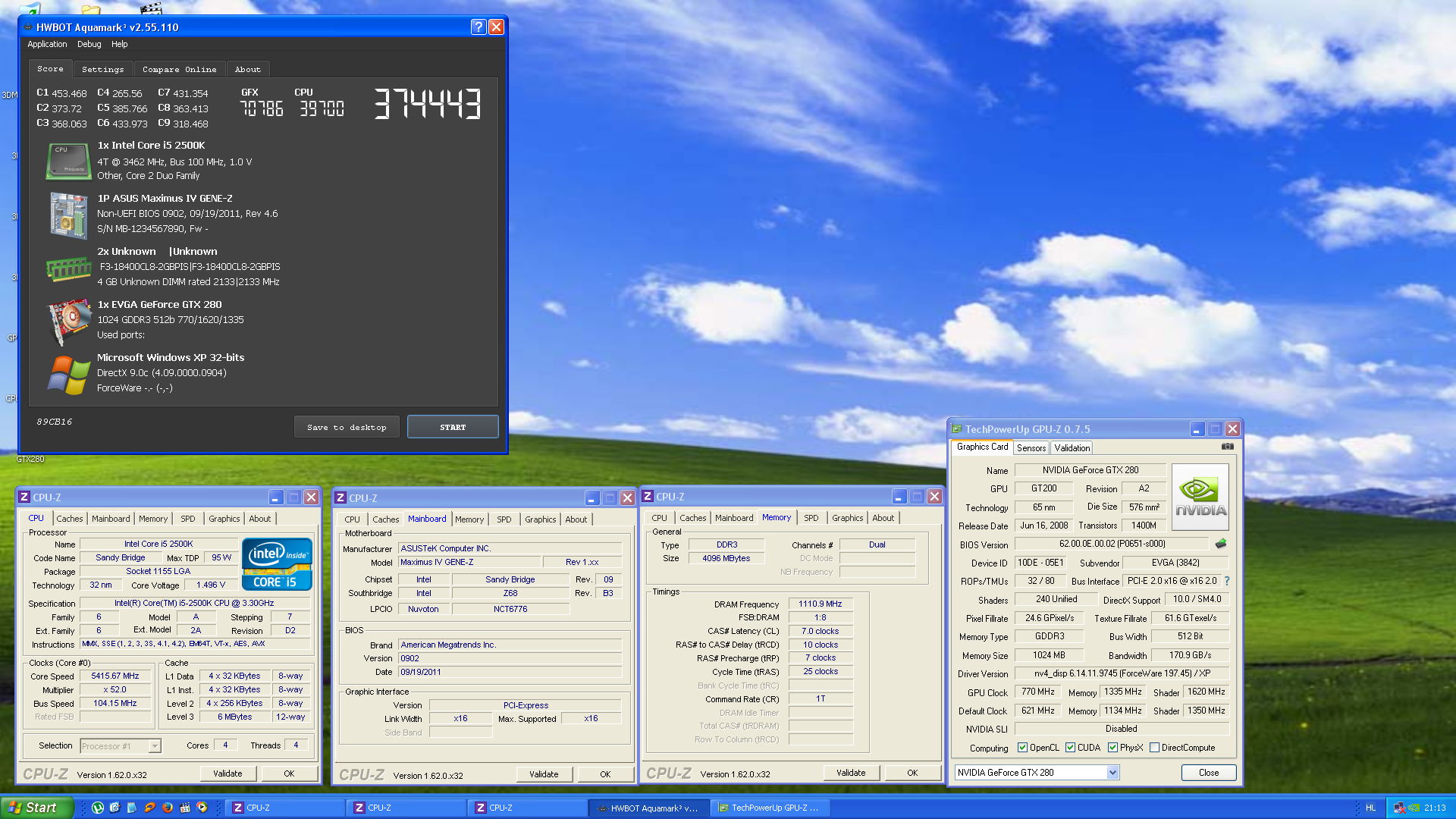The image size is (1456, 819).
Task: Click the GPU-Z BIOS save chip icon
Action: pyautogui.click(x=1220, y=544)
